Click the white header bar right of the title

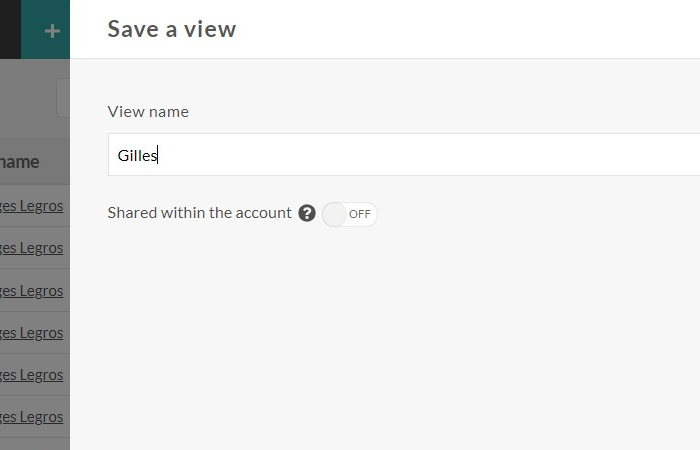(x=480, y=29)
